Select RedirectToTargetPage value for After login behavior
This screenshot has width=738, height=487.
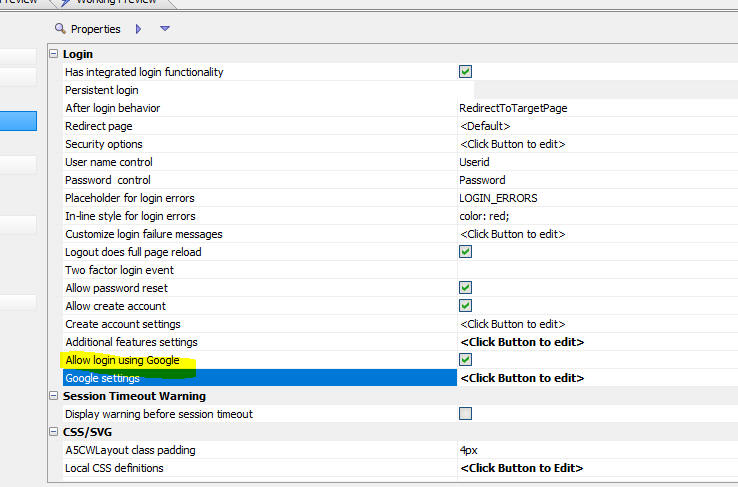513,108
